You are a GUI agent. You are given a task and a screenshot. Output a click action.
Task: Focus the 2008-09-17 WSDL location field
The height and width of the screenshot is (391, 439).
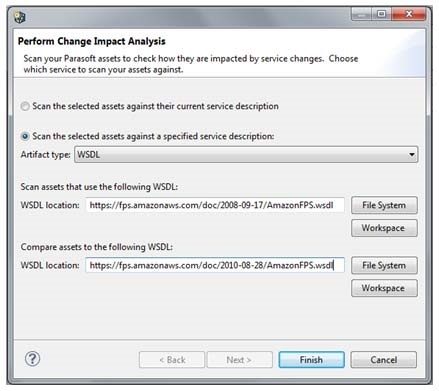(x=215, y=205)
